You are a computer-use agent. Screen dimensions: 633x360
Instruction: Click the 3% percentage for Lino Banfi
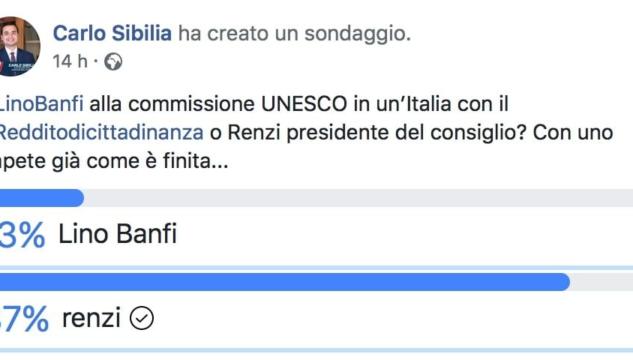pyautogui.click(x=22, y=235)
